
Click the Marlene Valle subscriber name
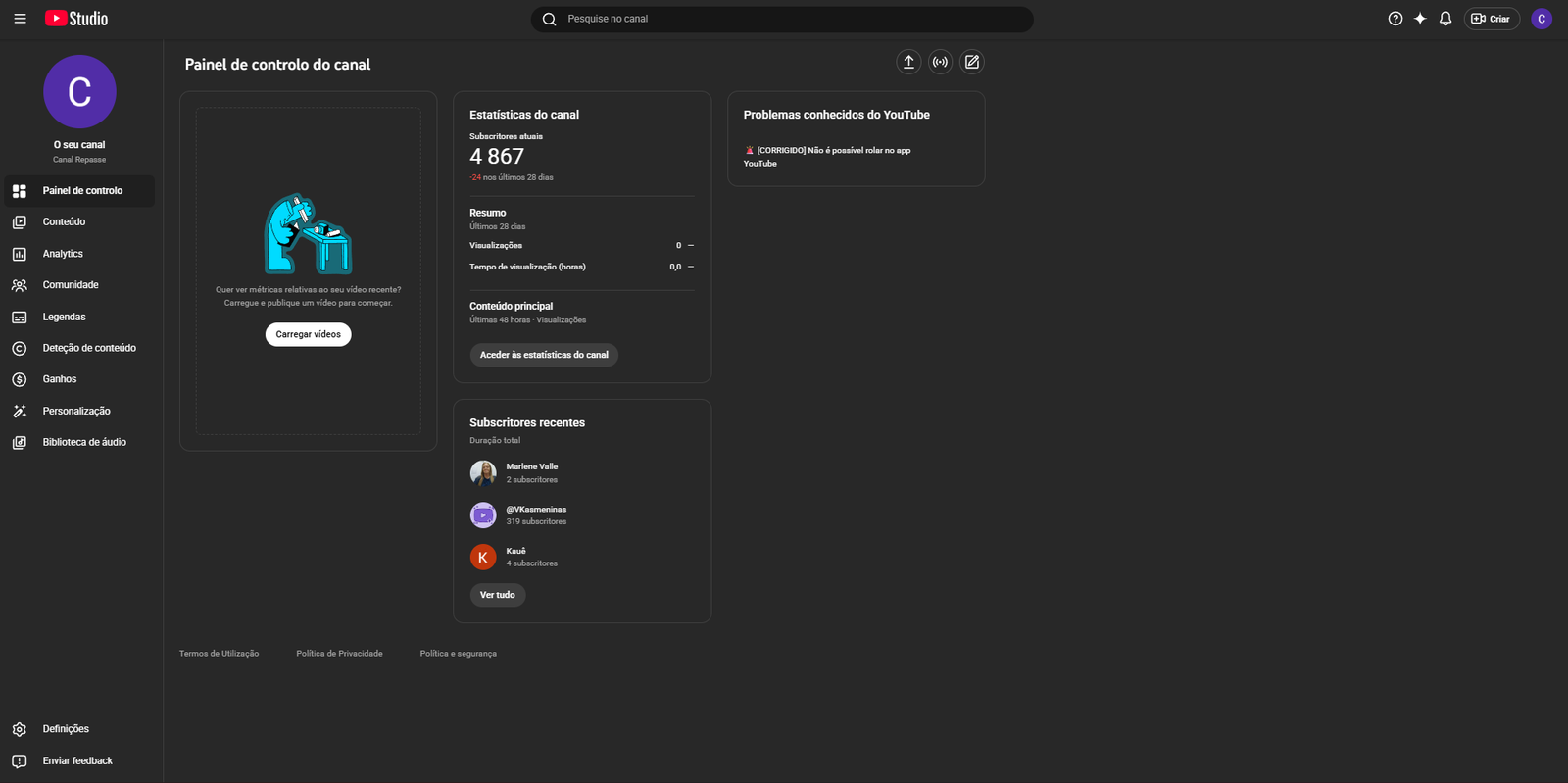[532, 466]
